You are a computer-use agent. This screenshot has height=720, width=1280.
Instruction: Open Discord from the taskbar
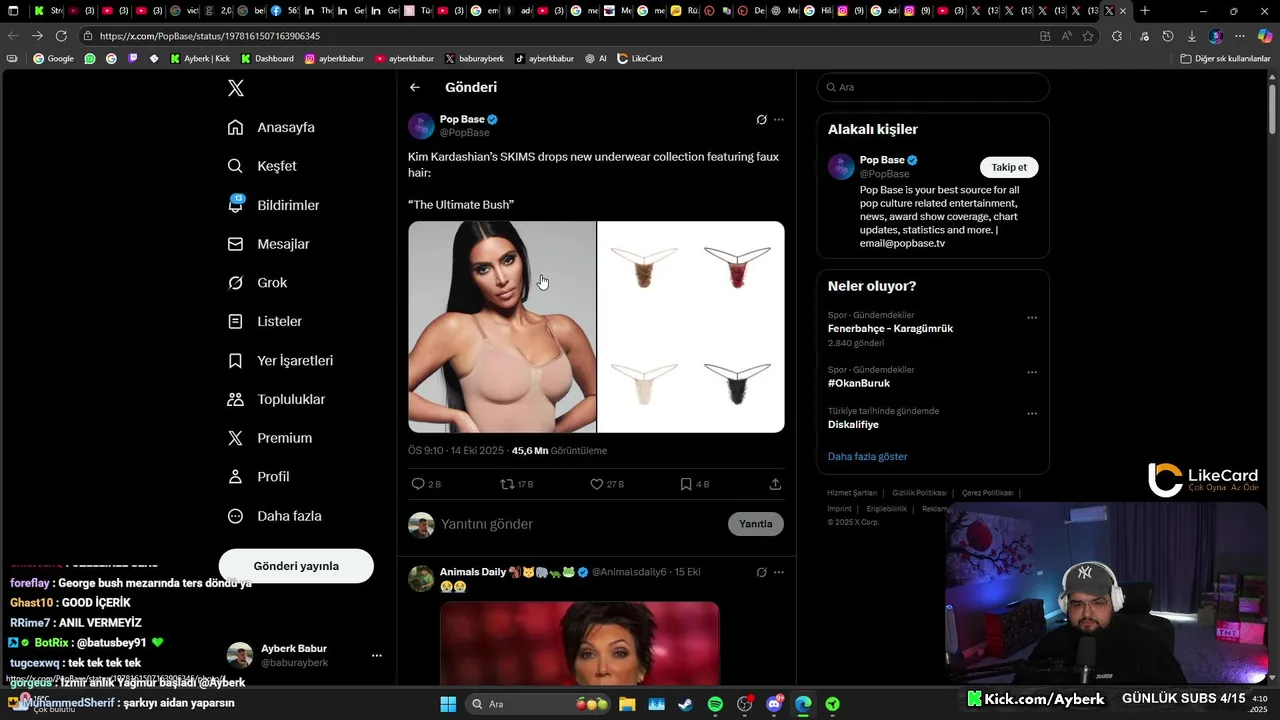pyautogui.click(x=774, y=704)
